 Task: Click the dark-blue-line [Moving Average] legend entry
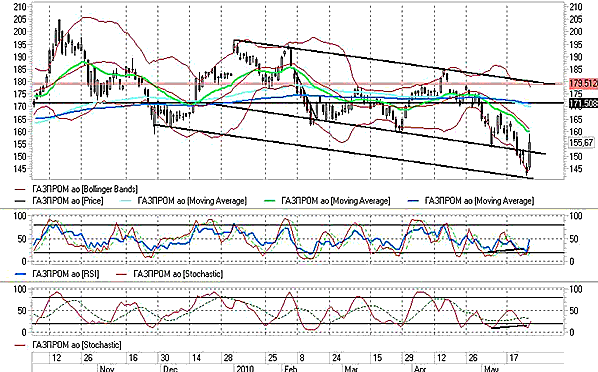coord(471,201)
